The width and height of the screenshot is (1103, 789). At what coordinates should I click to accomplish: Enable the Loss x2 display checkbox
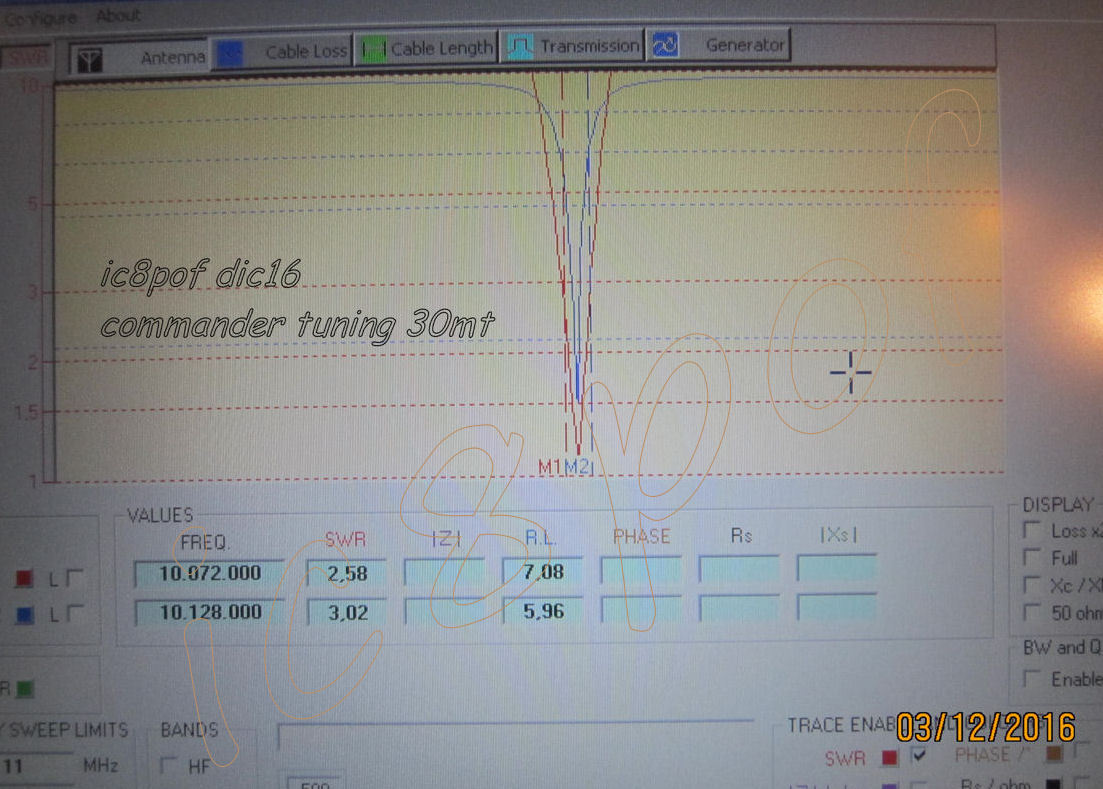pos(1032,530)
